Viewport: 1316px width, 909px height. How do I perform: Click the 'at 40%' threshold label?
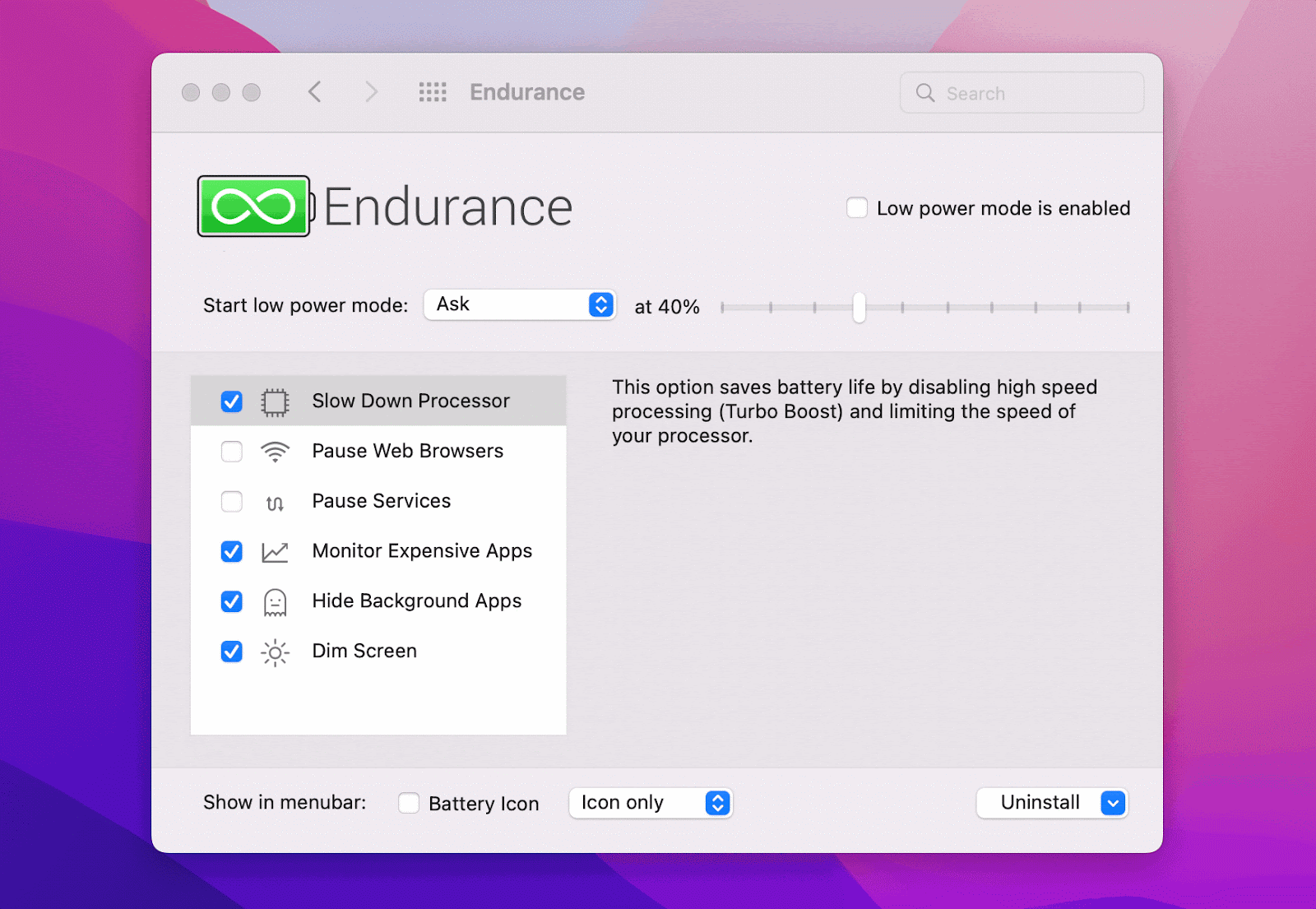667,307
